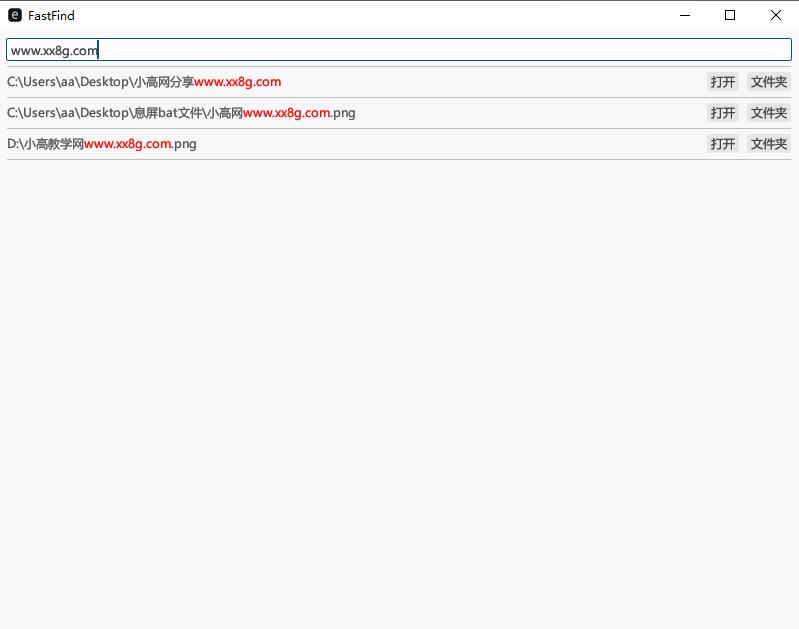Click 打开 for the 息屏bat文件 png result
The width and height of the screenshot is (799, 629).
click(723, 113)
